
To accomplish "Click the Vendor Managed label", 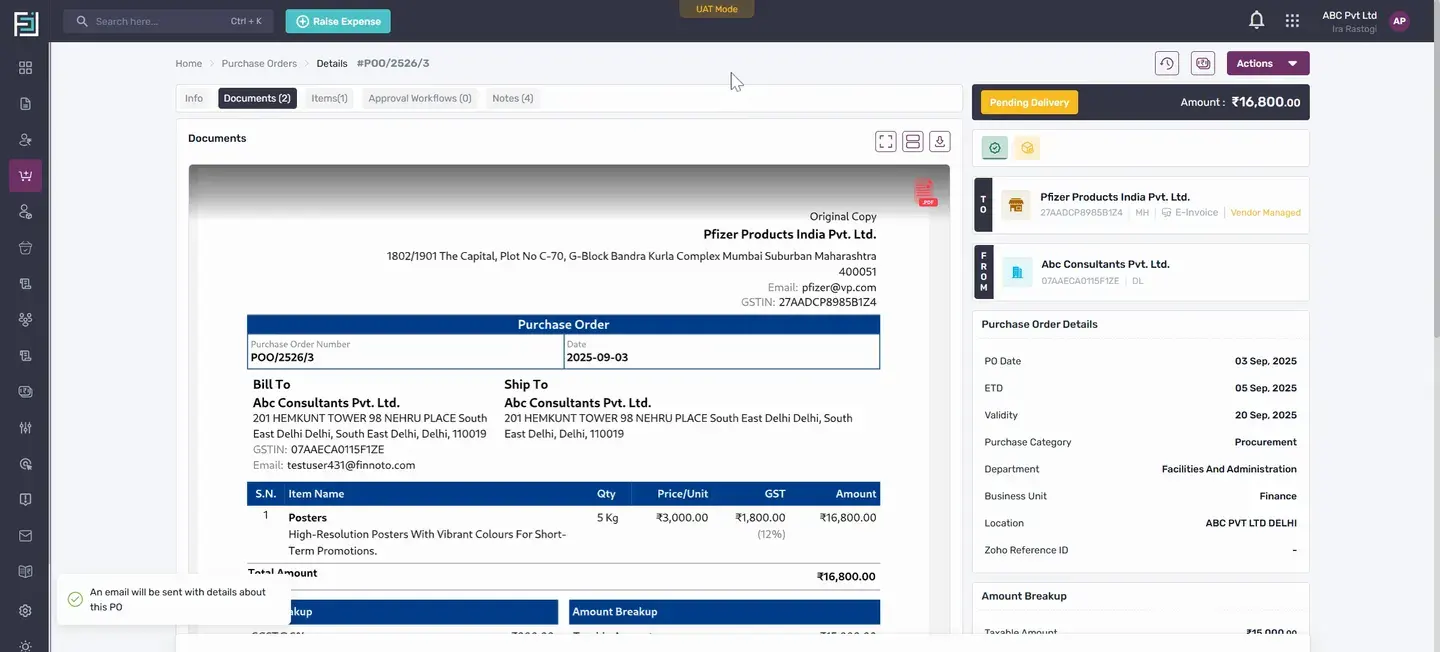I will pyautogui.click(x=1266, y=213).
